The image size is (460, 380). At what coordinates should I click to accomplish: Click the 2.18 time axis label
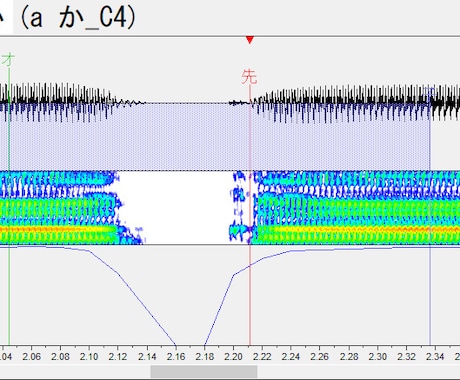tap(205, 357)
